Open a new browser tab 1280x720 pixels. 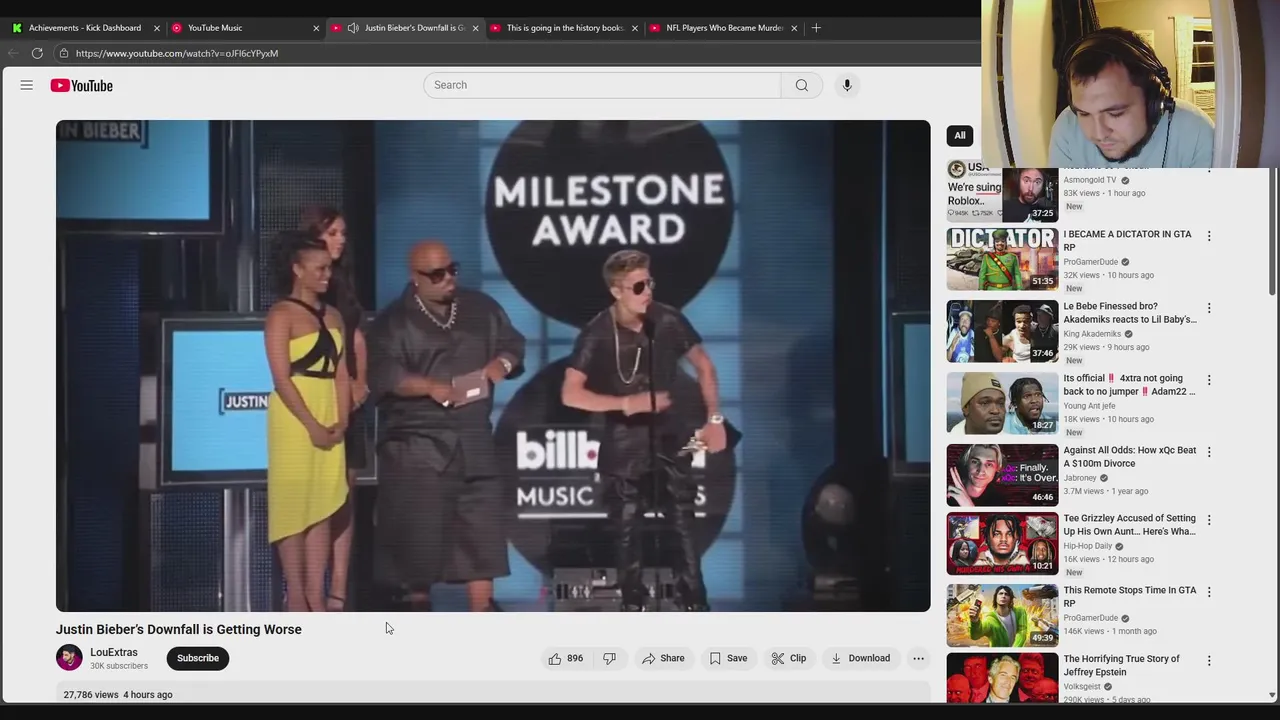tap(816, 28)
